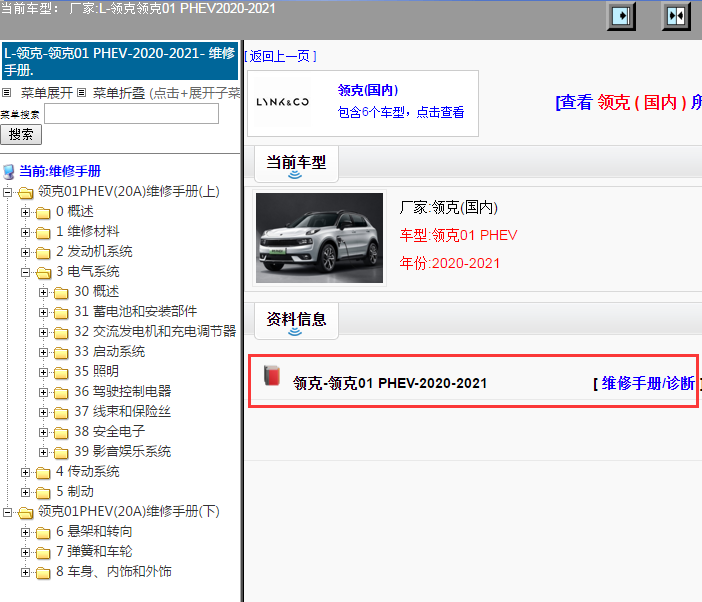Click the Lynk 01 PHEV car thumbnail
This screenshot has width=702, height=602.
[319, 238]
